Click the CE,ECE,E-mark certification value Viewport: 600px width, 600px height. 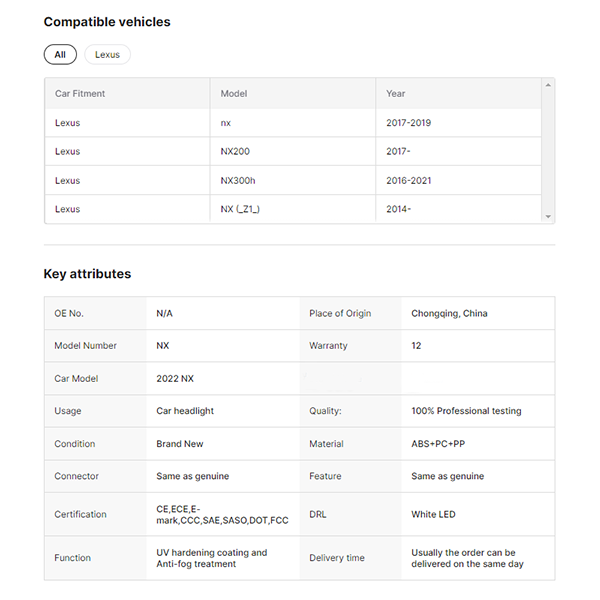222,515
